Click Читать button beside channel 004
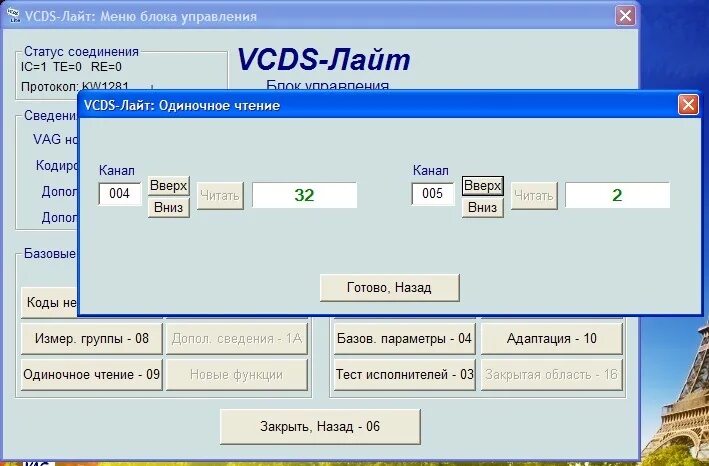The height and width of the screenshot is (466, 709). (220, 195)
